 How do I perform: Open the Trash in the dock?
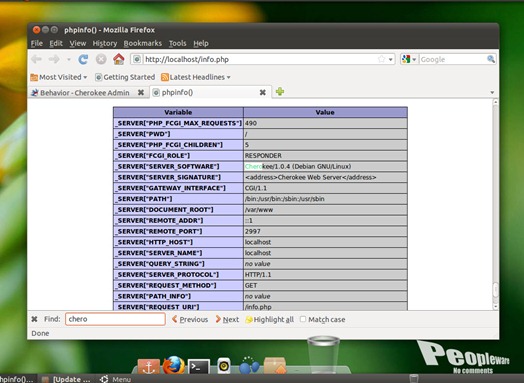323,354
